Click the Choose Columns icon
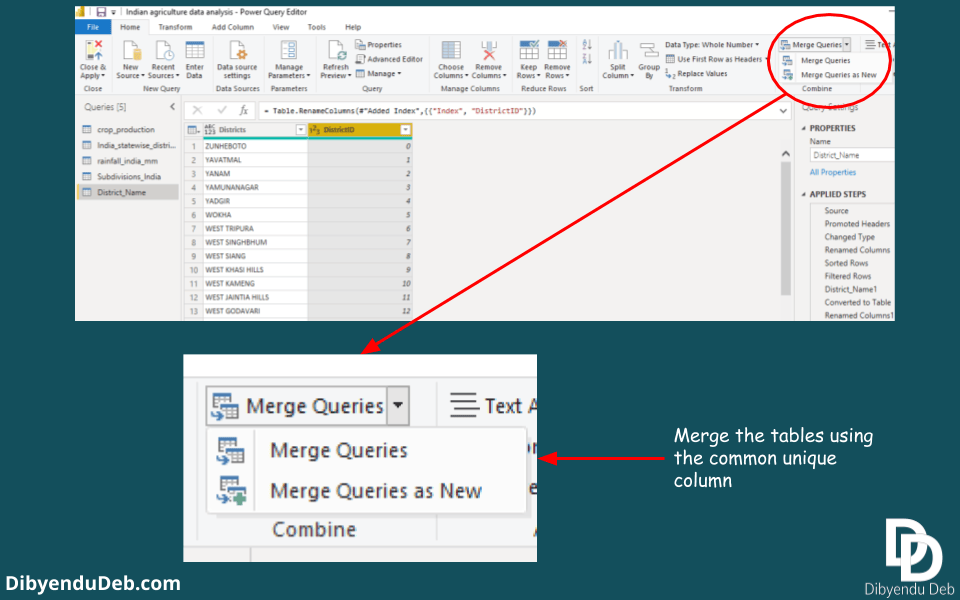 click(451, 50)
